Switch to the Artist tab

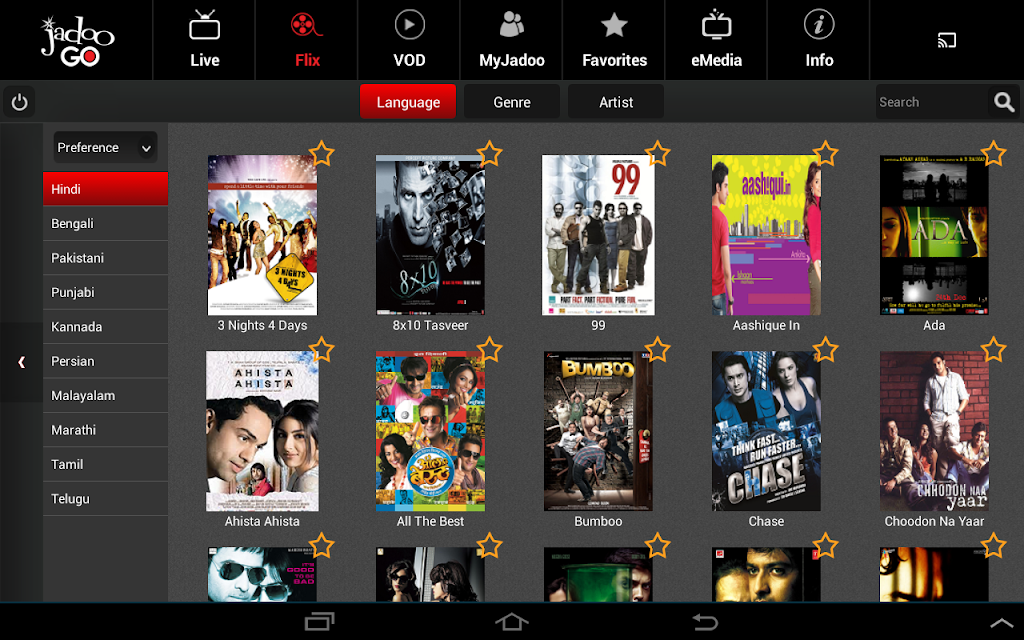pyautogui.click(x=616, y=102)
